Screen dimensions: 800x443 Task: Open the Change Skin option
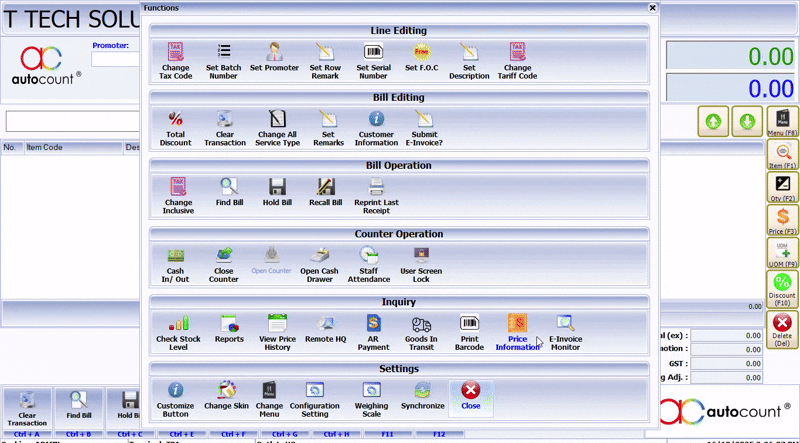[226, 396]
